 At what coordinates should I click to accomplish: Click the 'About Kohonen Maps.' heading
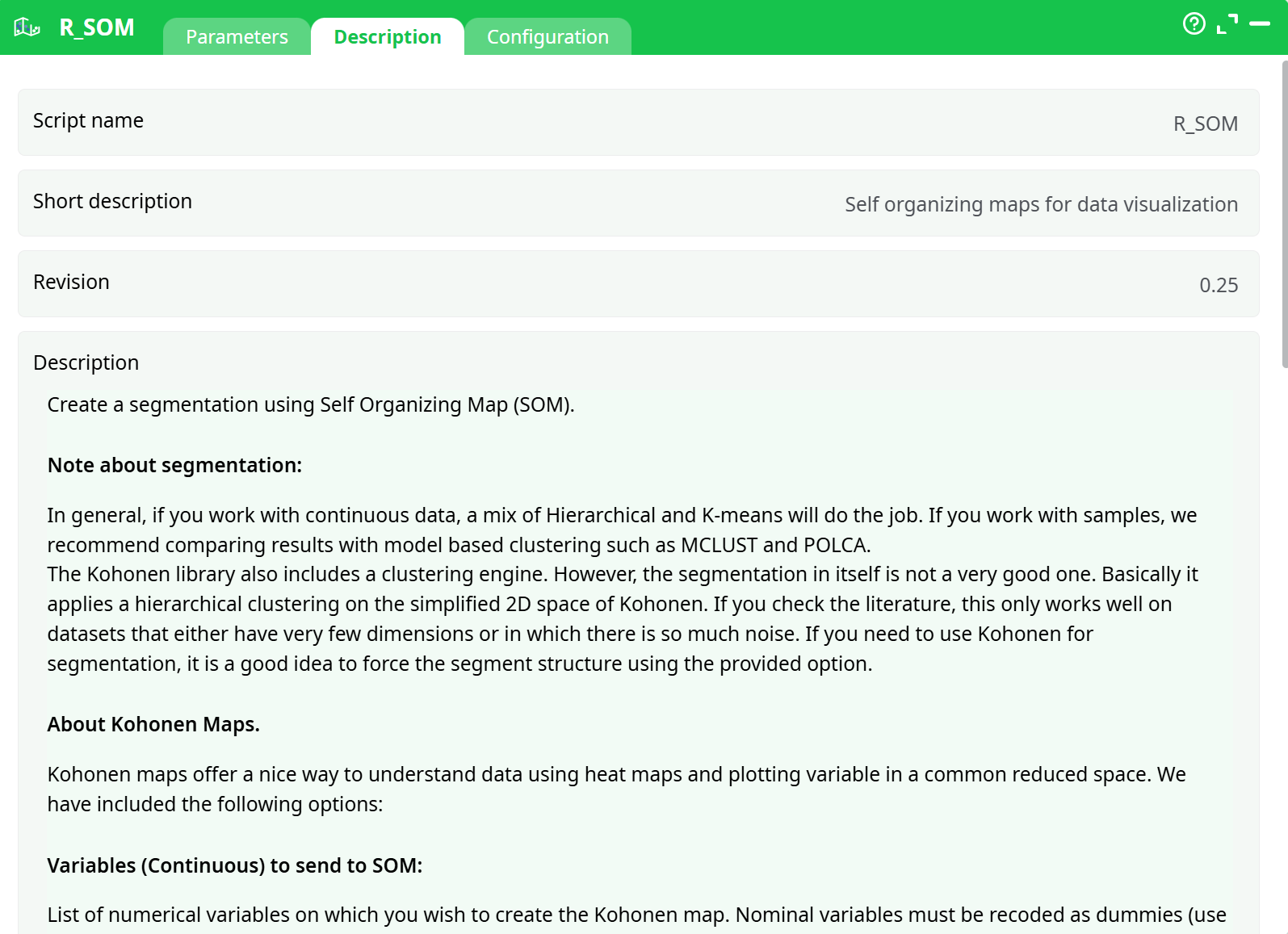tap(153, 724)
